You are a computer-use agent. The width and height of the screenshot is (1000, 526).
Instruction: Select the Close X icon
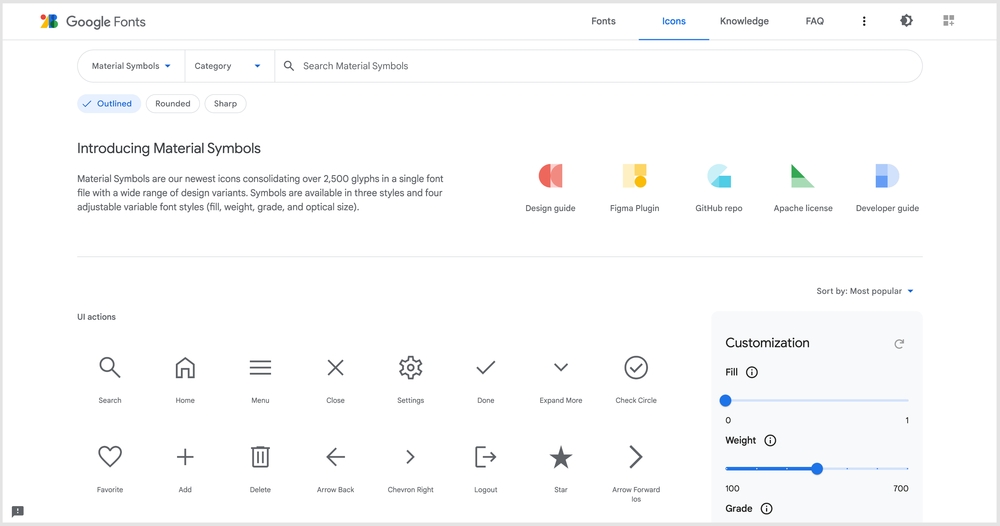pyautogui.click(x=335, y=367)
